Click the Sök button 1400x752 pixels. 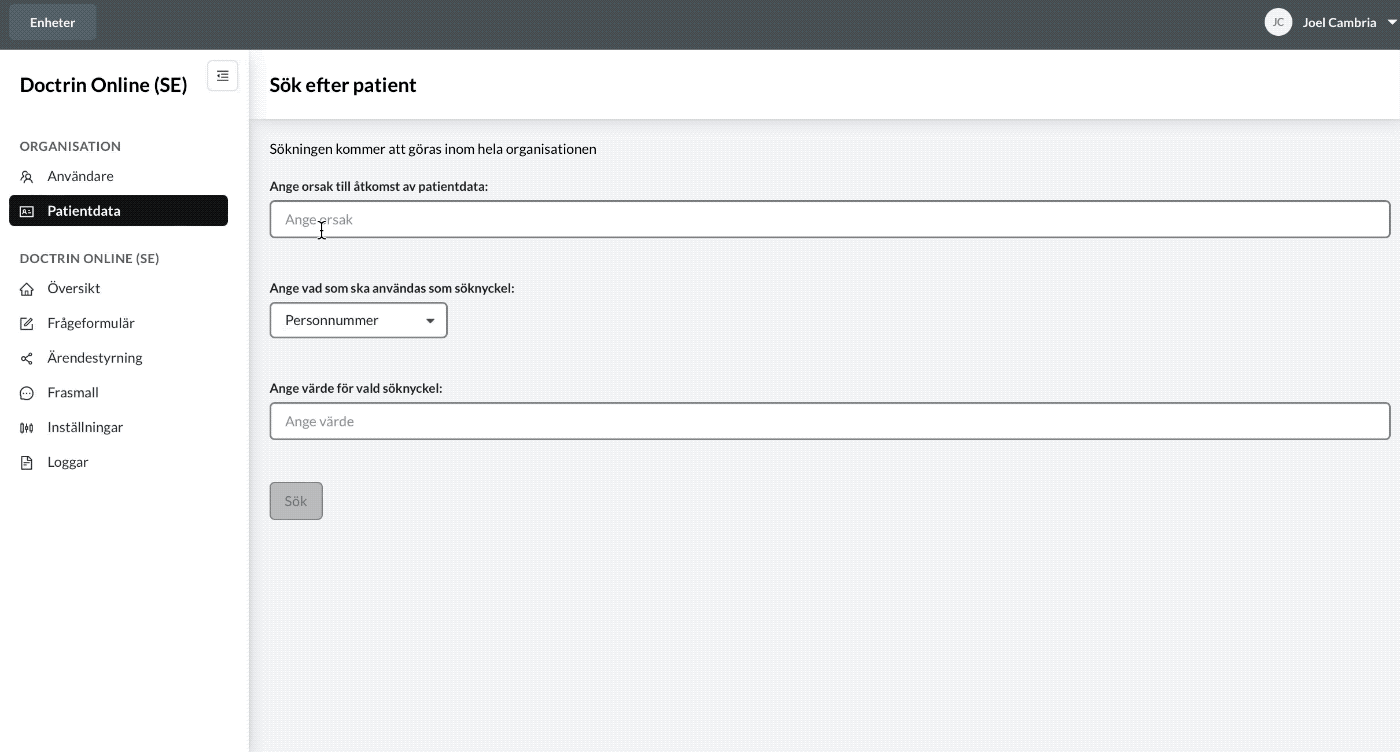point(296,501)
